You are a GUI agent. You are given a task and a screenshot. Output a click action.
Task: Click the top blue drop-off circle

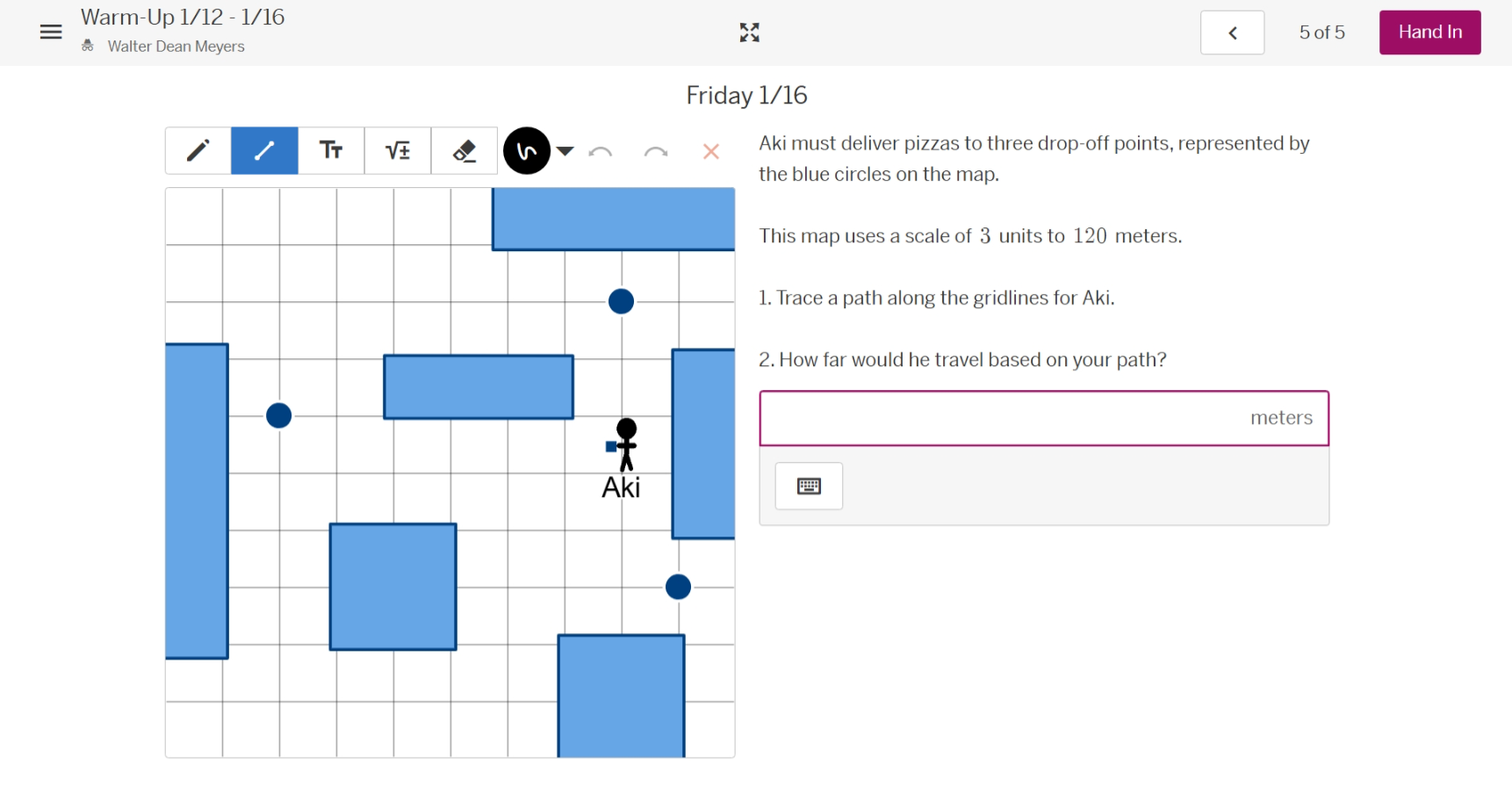(621, 301)
